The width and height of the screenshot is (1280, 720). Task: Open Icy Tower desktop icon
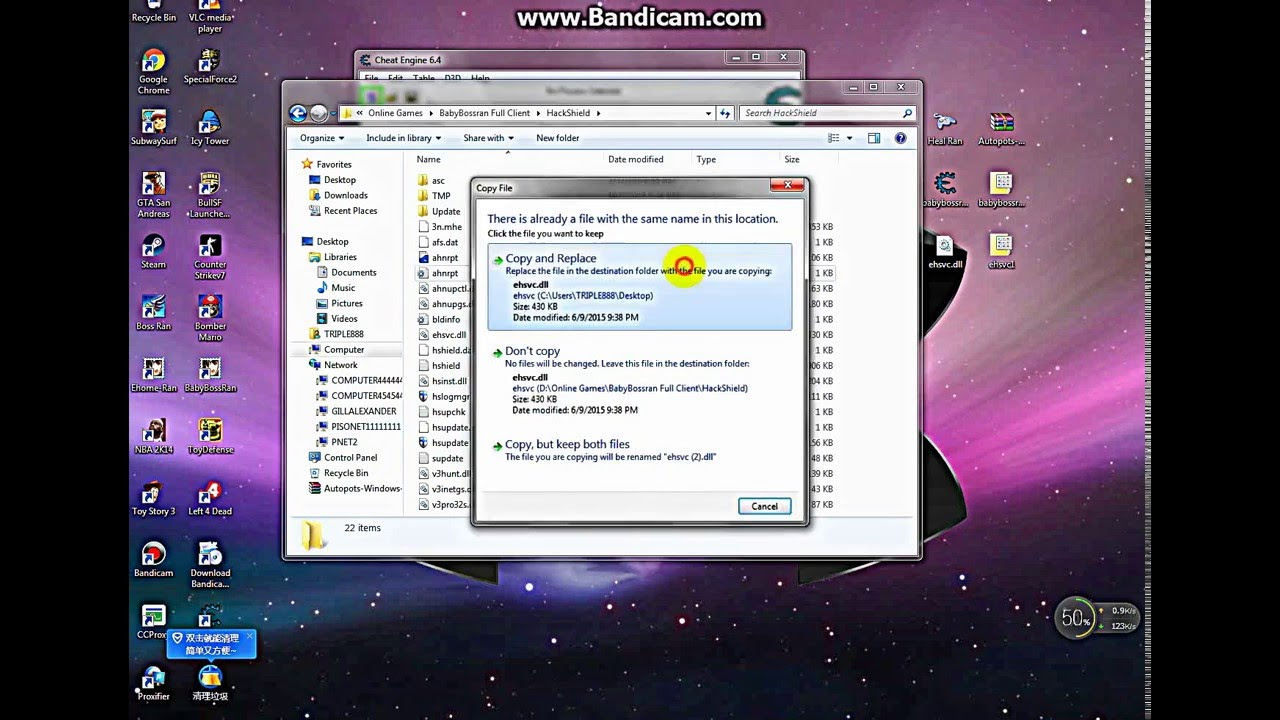click(210, 128)
